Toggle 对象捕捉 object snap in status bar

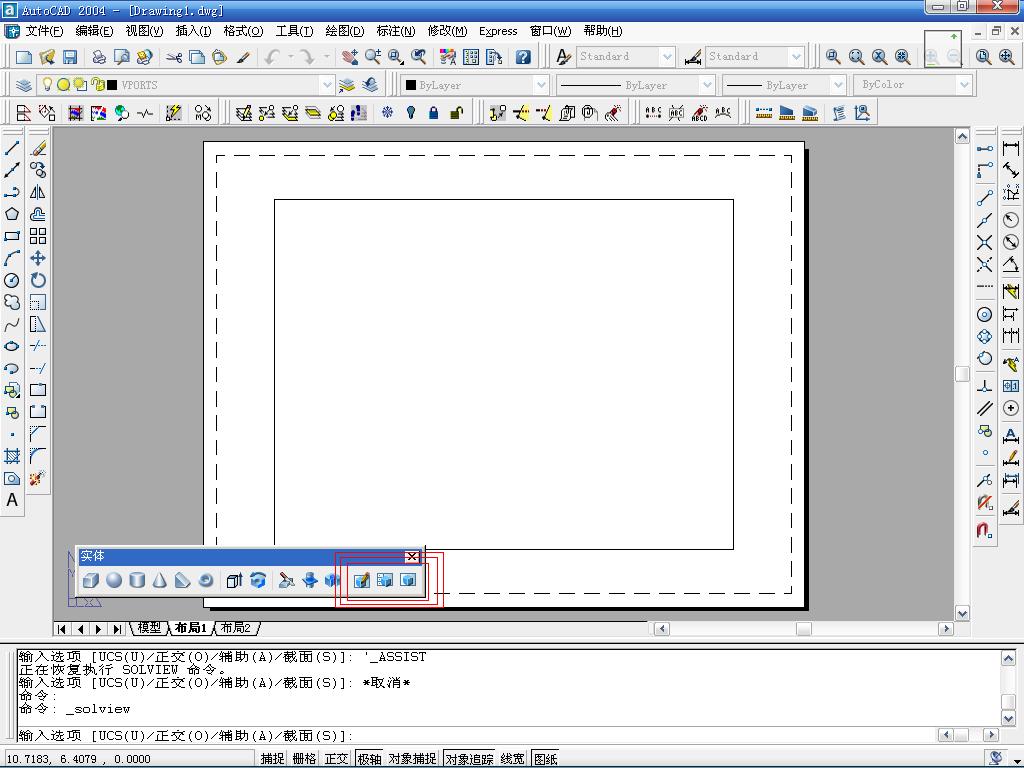(x=412, y=758)
